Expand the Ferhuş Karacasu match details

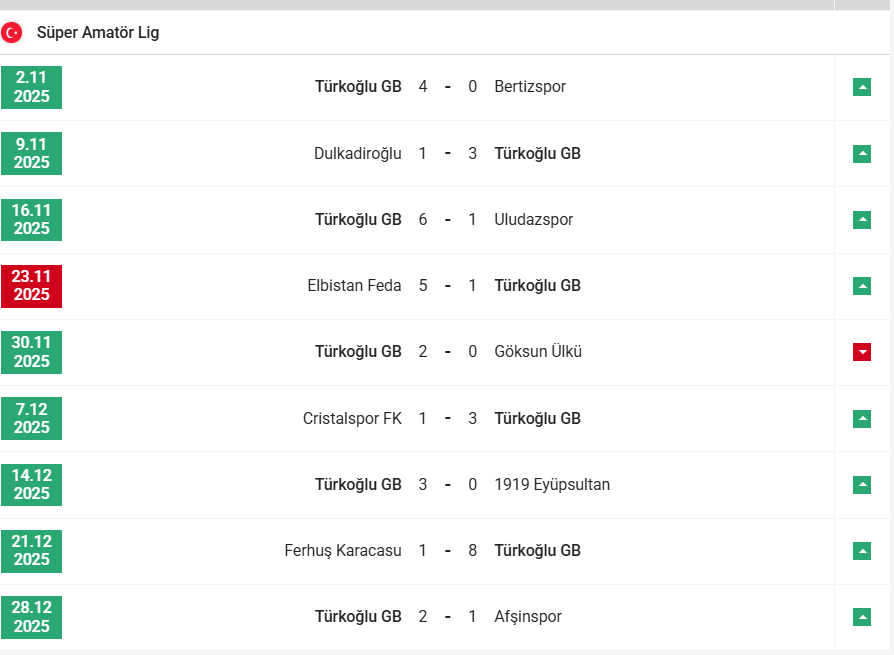[862, 551]
